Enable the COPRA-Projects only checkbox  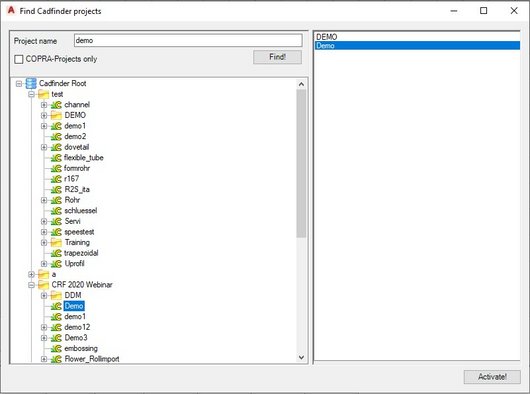coord(19,59)
